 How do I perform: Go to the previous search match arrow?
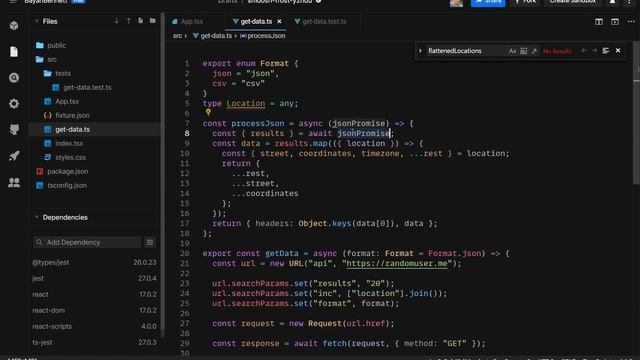pyautogui.click(x=584, y=51)
